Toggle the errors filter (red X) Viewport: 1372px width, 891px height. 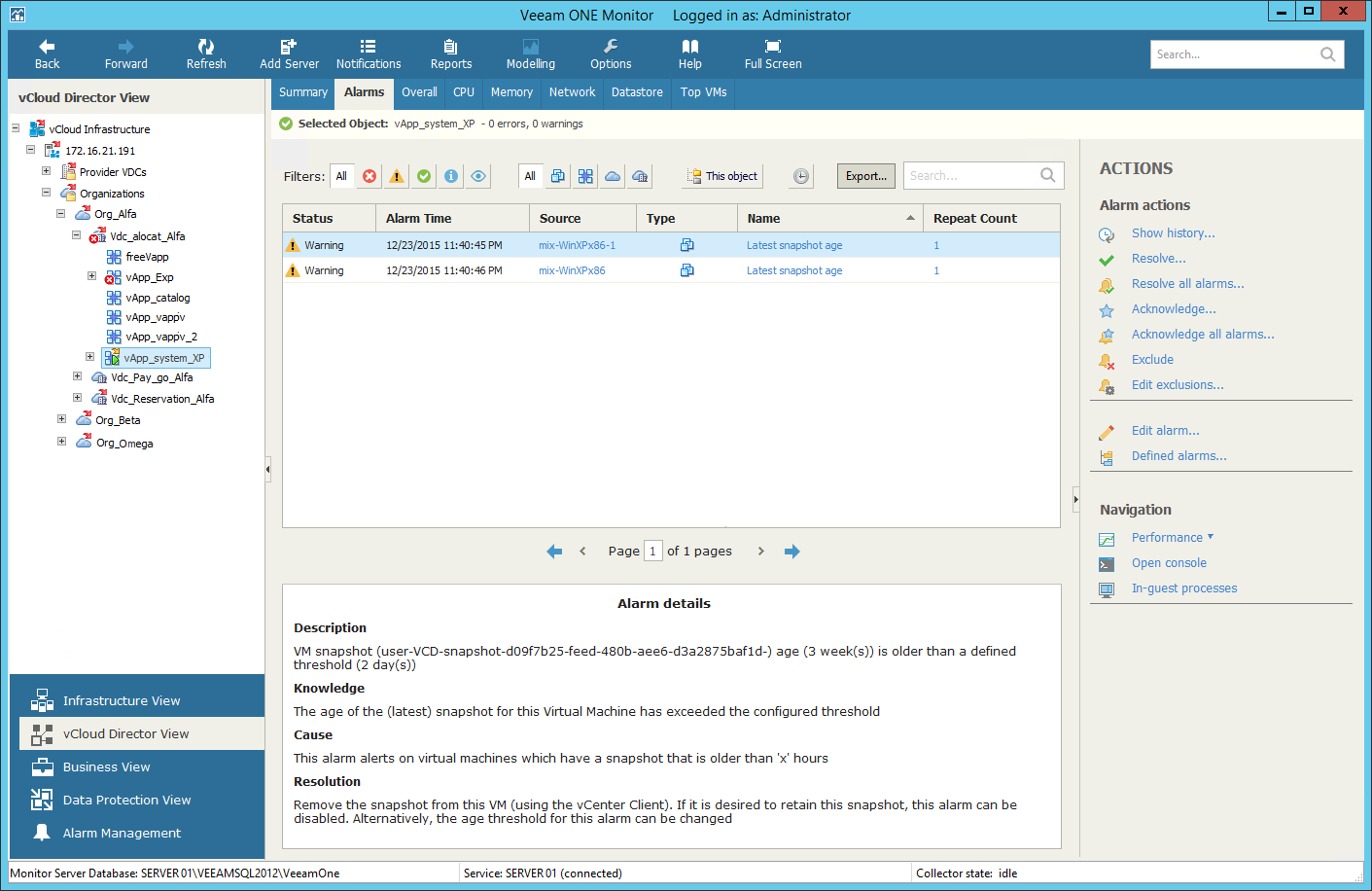point(369,176)
